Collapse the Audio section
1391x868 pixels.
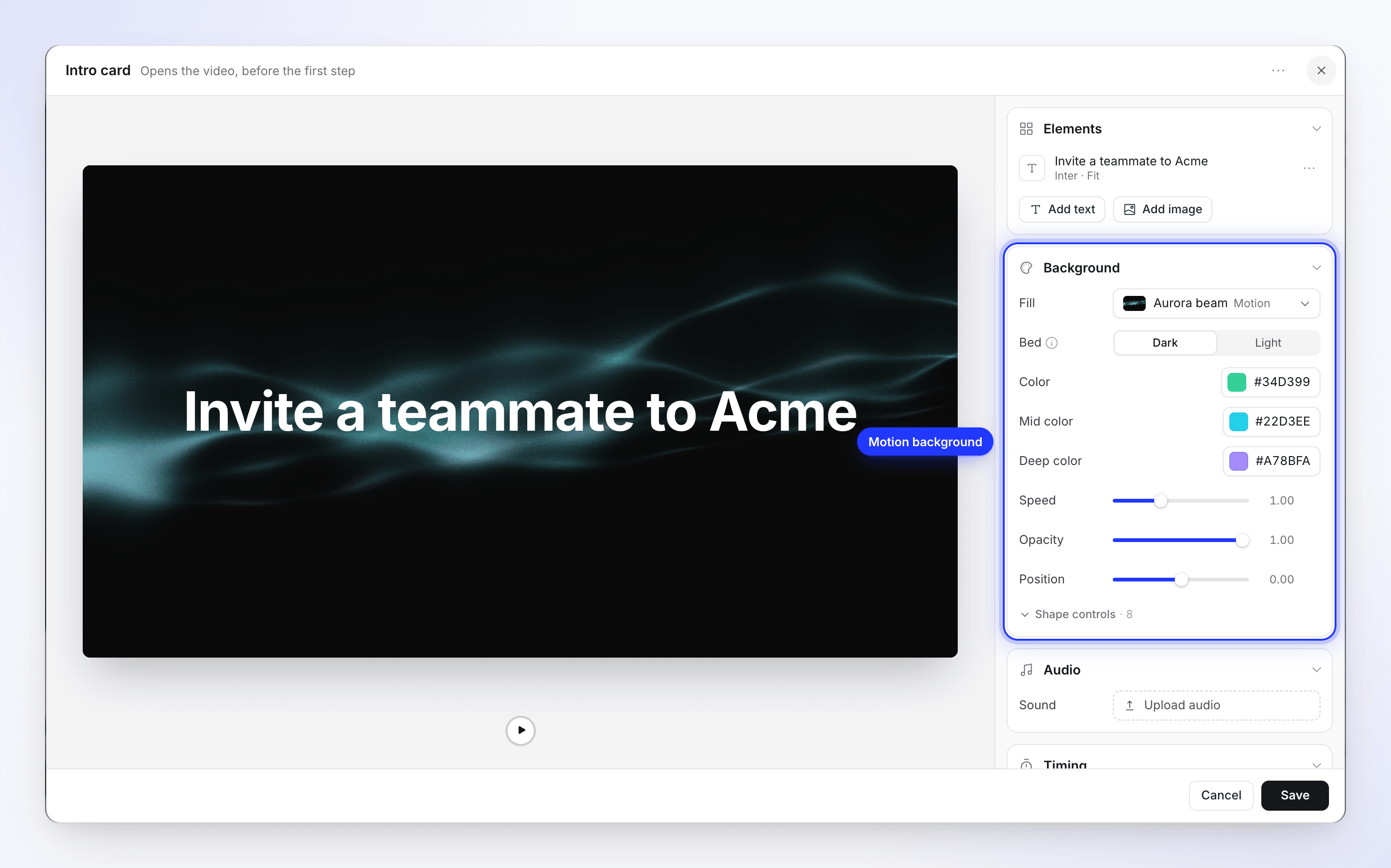tap(1316, 670)
